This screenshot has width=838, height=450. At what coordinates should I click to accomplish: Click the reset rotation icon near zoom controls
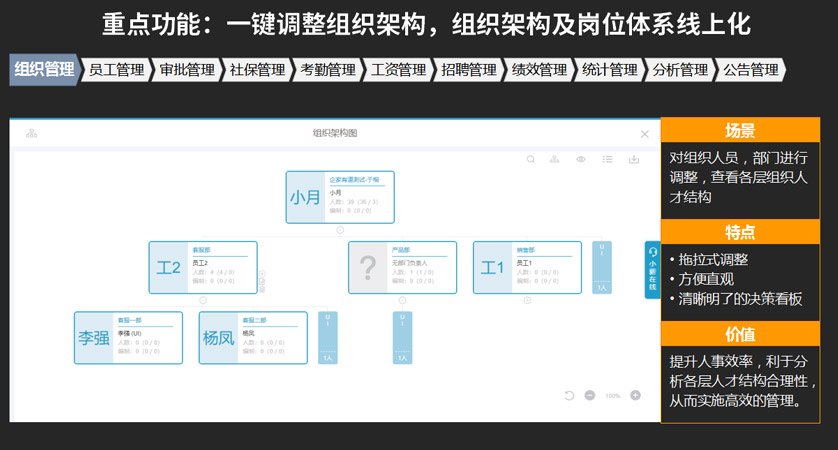coord(569,396)
